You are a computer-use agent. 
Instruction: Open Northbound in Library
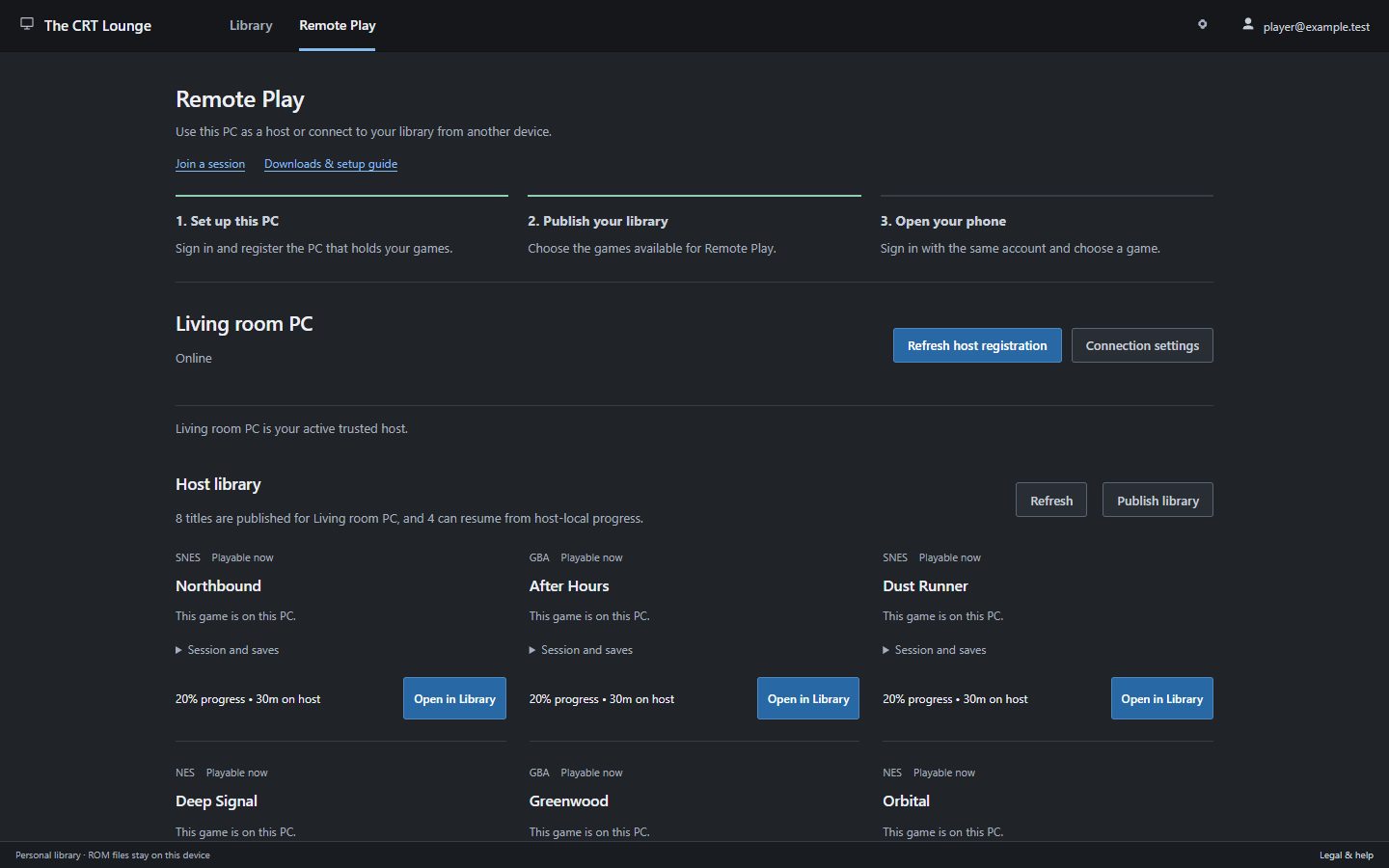(x=454, y=698)
